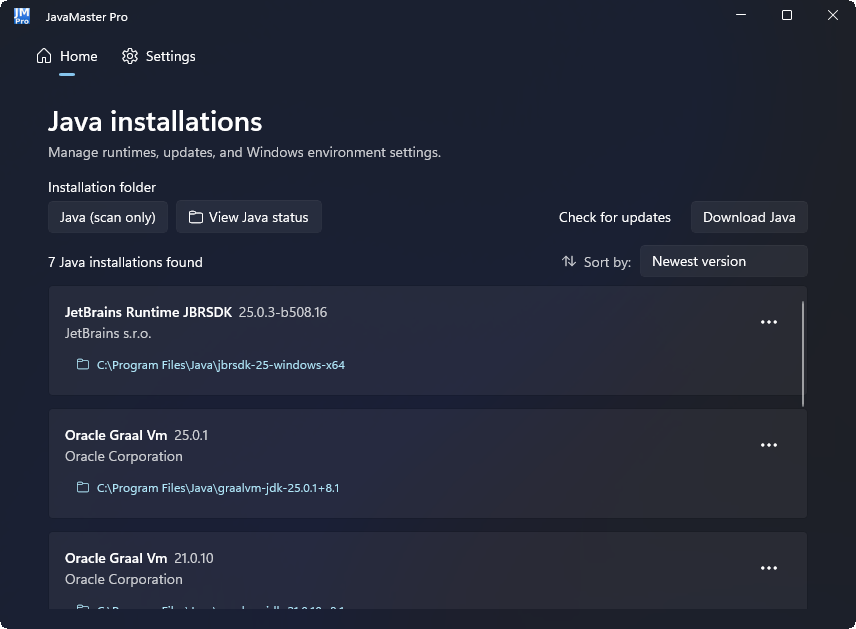Click the folder icon beside the jbrsdk-25 path
Image resolution: width=856 pixels, height=629 pixels.
(x=83, y=364)
